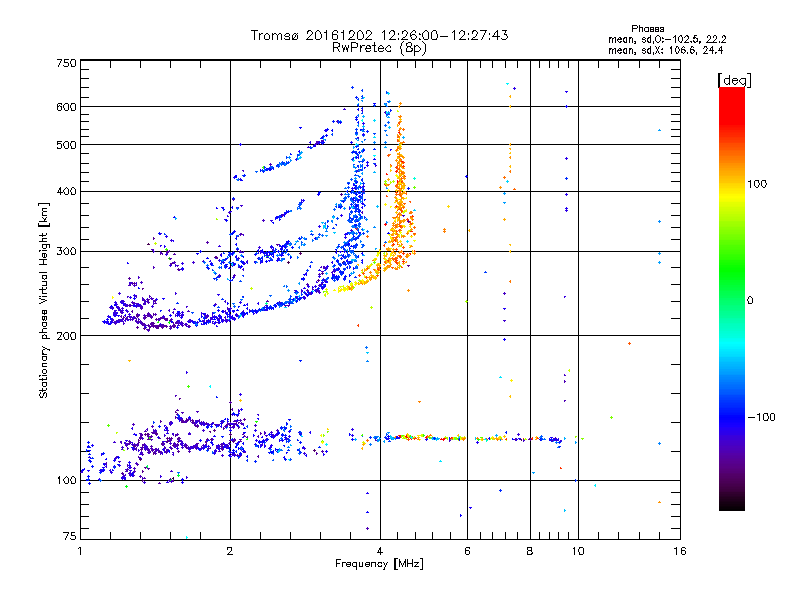
Task: Click y-axis tick label '75'
Action: 70,536
